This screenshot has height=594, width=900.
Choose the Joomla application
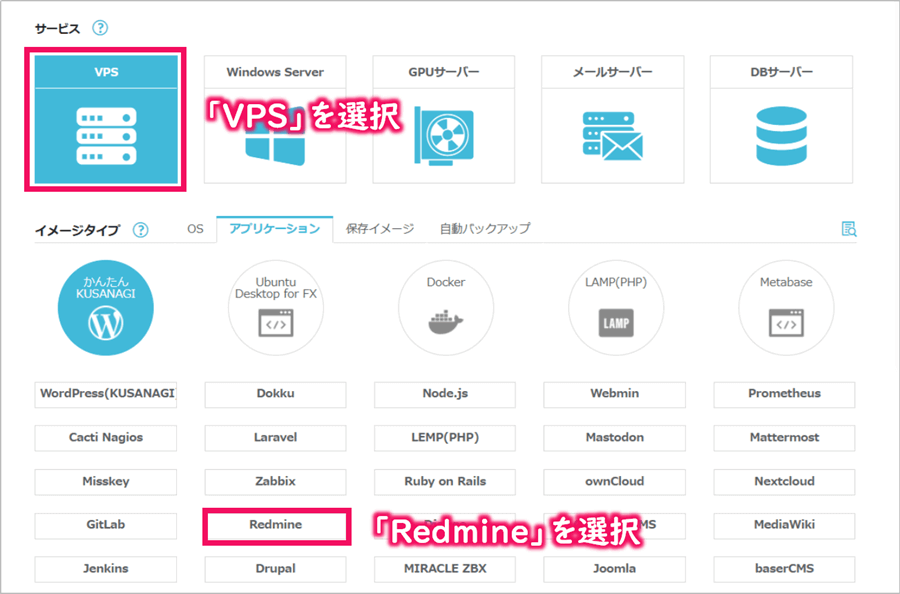(615, 569)
